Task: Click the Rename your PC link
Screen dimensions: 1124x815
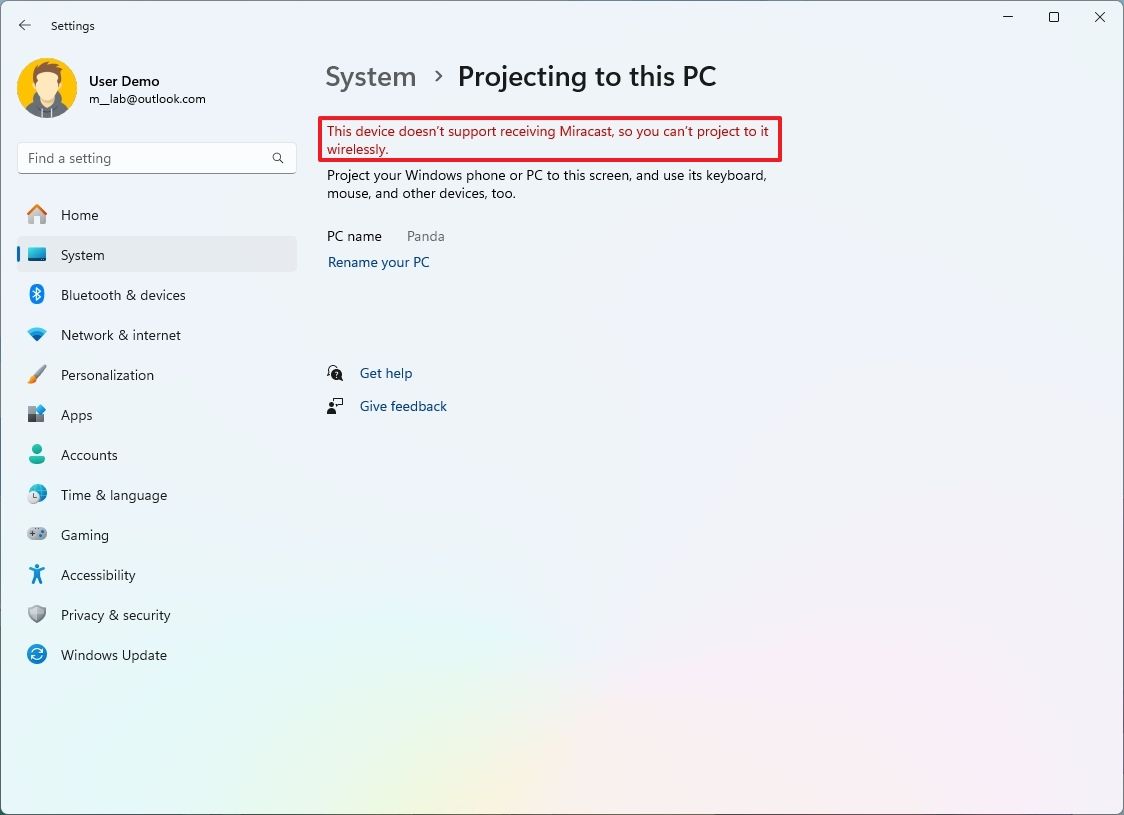Action: tap(379, 262)
